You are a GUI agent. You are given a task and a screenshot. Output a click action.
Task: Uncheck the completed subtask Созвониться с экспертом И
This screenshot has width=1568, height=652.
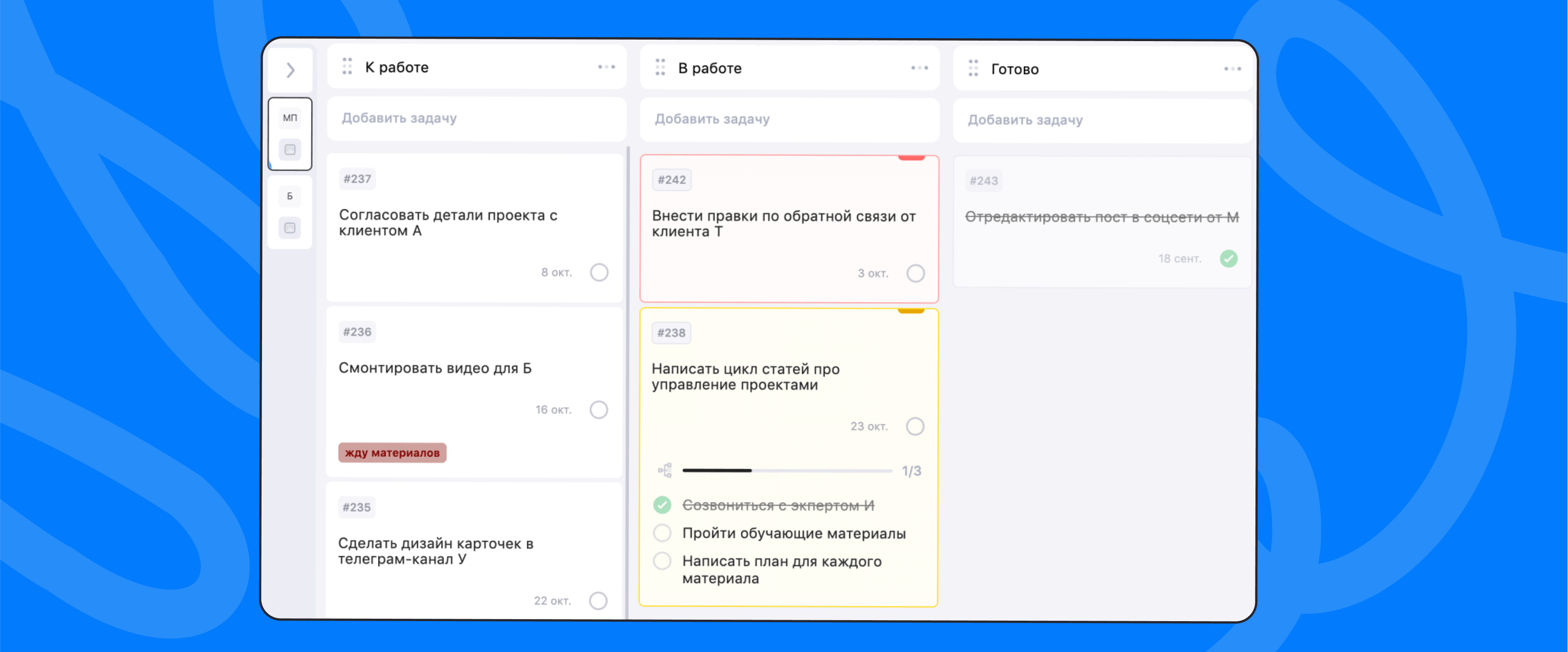pyautogui.click(x=662, y=505)
